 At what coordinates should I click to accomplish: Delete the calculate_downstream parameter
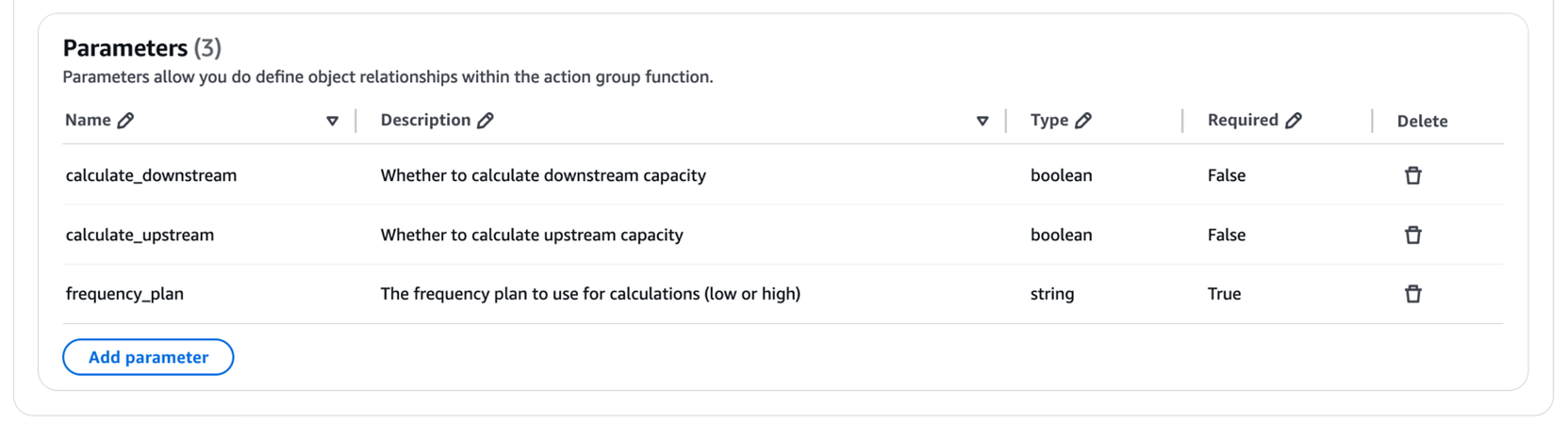(1412, 175)
